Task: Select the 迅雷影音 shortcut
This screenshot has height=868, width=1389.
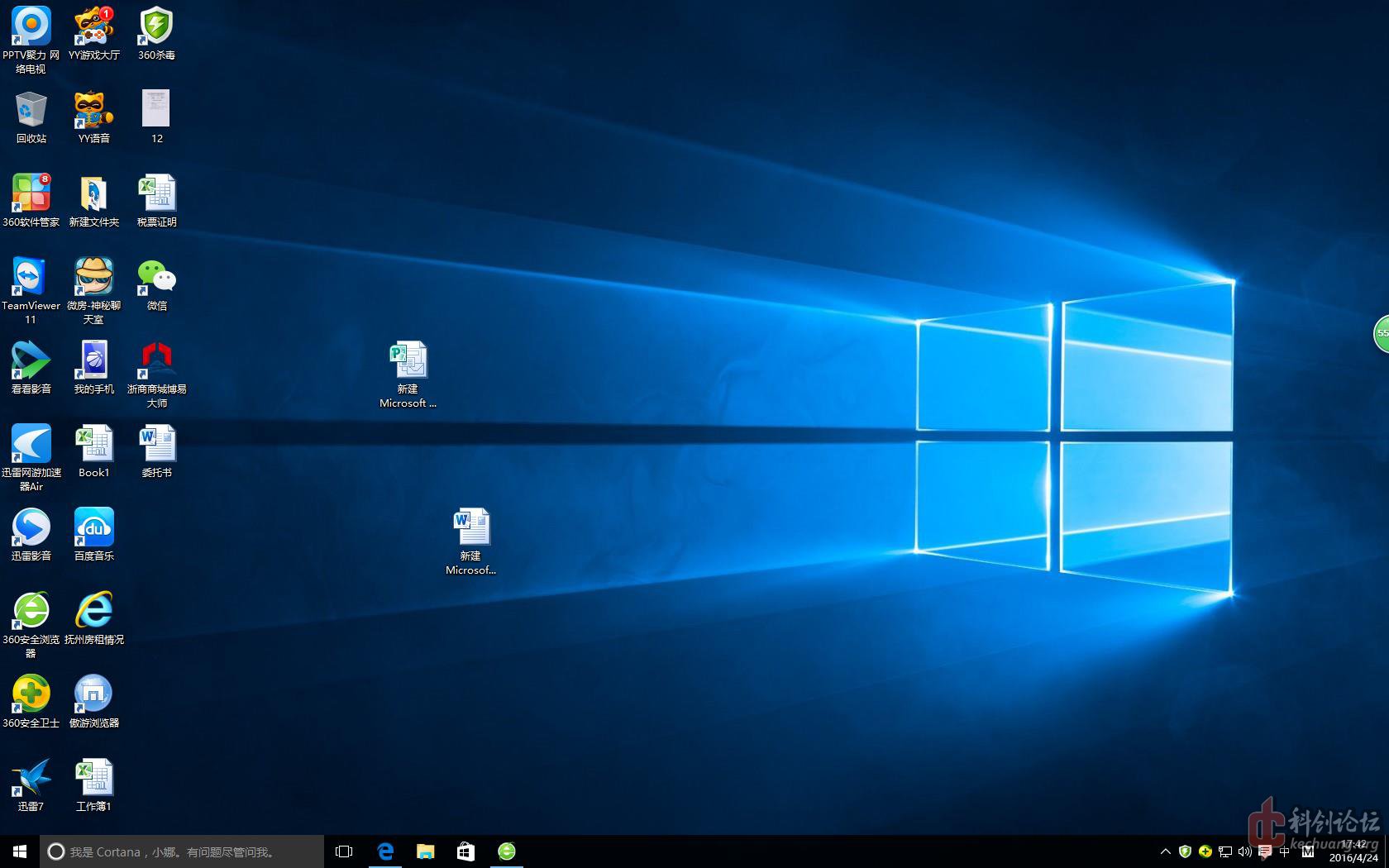Action: coord(31,534)
